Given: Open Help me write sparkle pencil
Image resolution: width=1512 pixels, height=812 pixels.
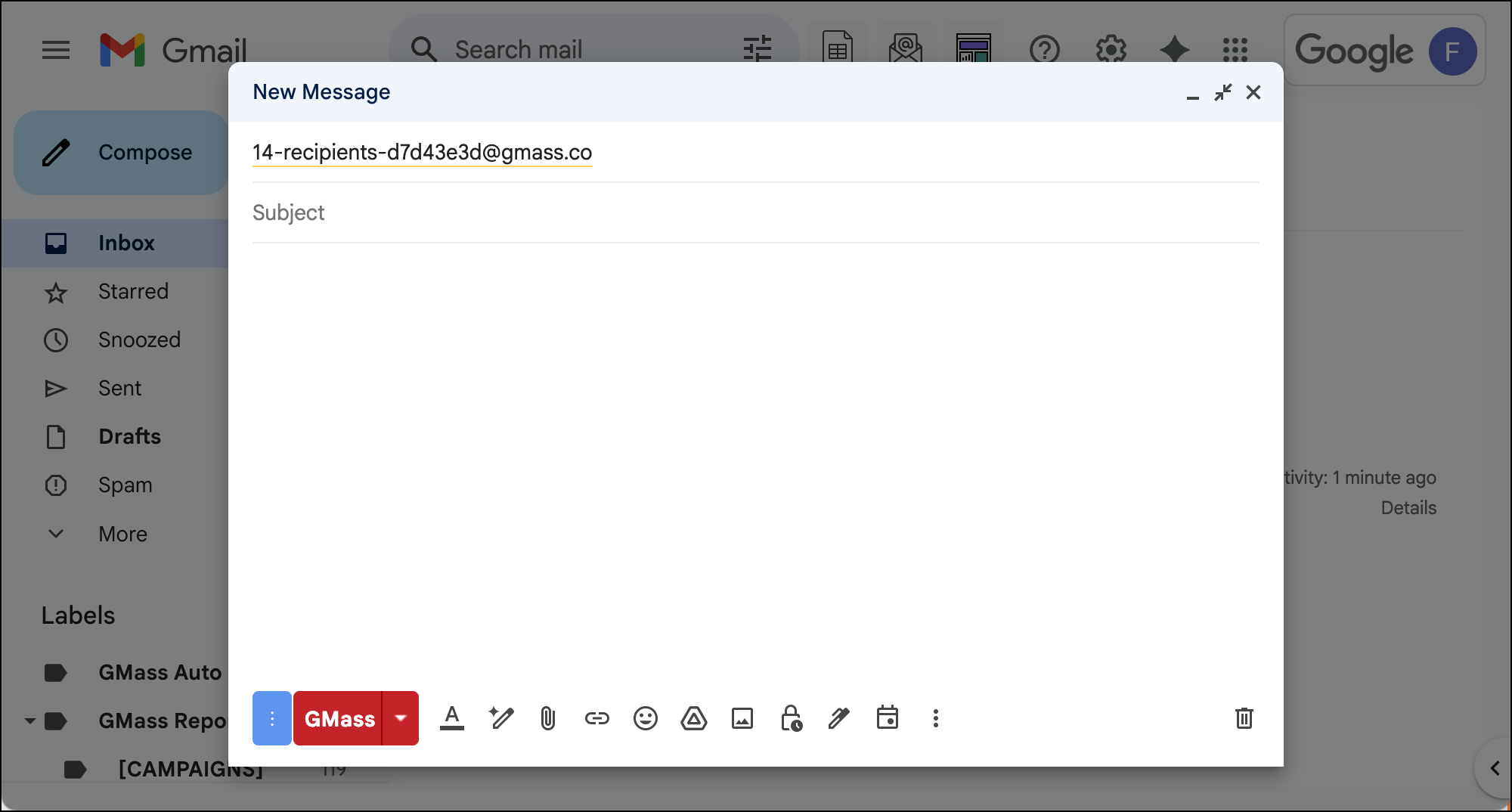Looking at the screenshot, I should (x=500, y=718).
